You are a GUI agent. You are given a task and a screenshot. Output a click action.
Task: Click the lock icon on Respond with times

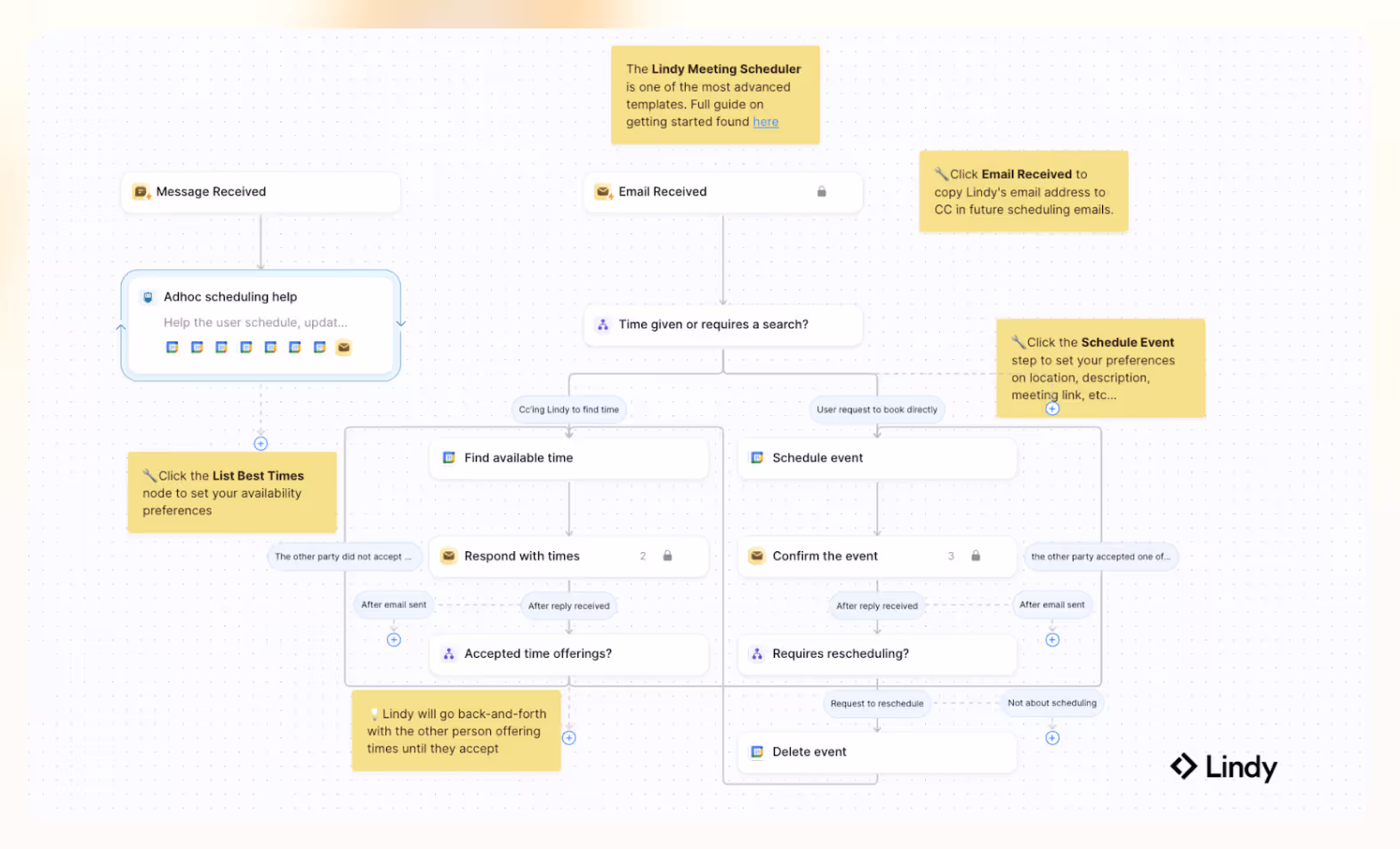(x=668, y=557)
